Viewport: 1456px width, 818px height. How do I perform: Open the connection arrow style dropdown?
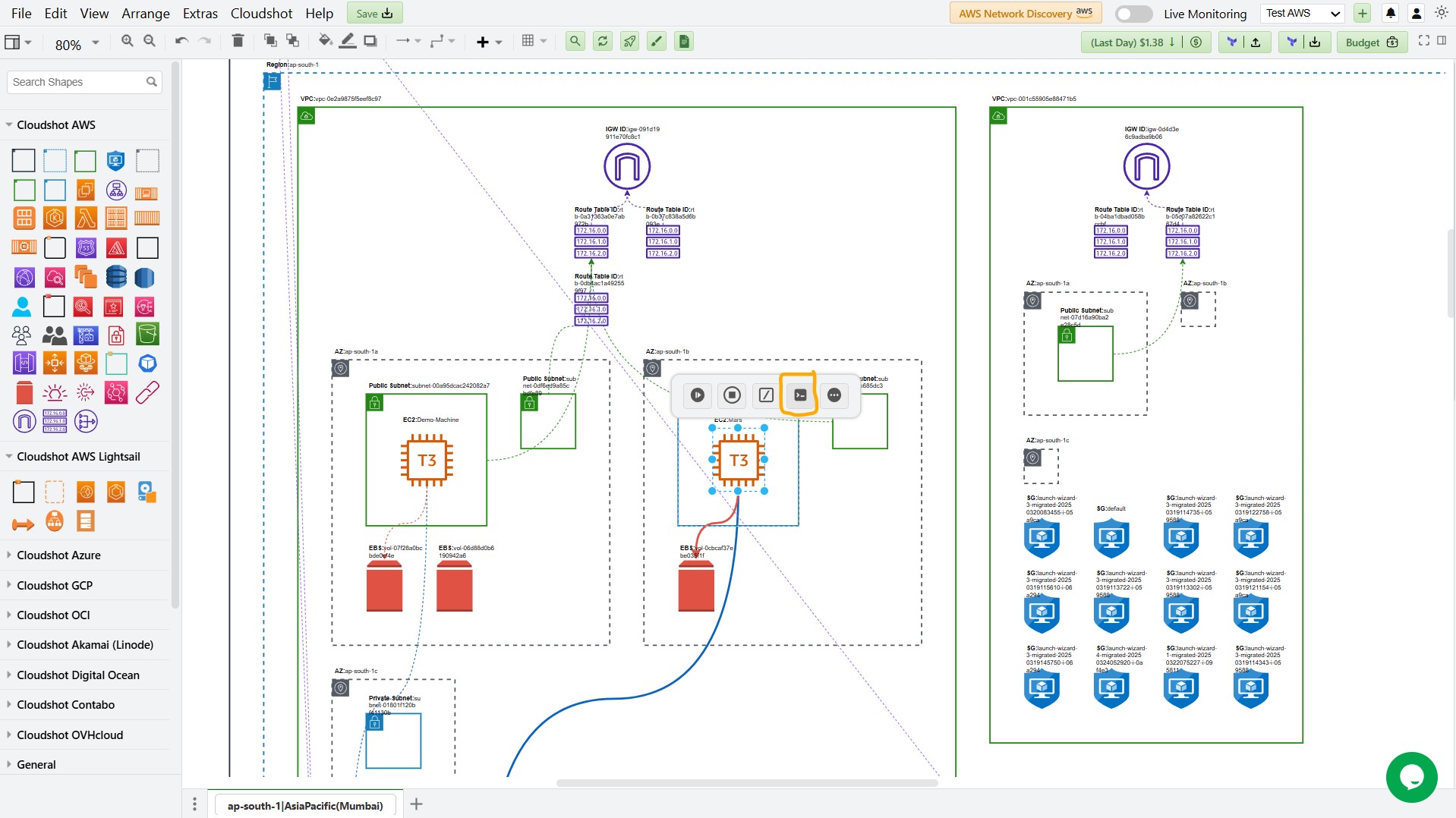click(x=408, y=41)
